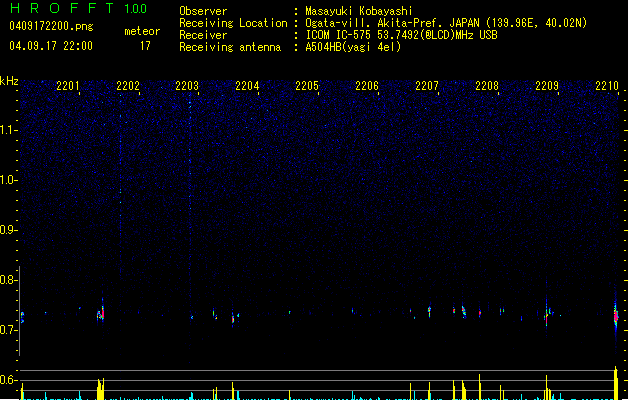This screenshot has width=629, height=400.
Task: Click the Observer label
Action: click(x=203, y=11)
